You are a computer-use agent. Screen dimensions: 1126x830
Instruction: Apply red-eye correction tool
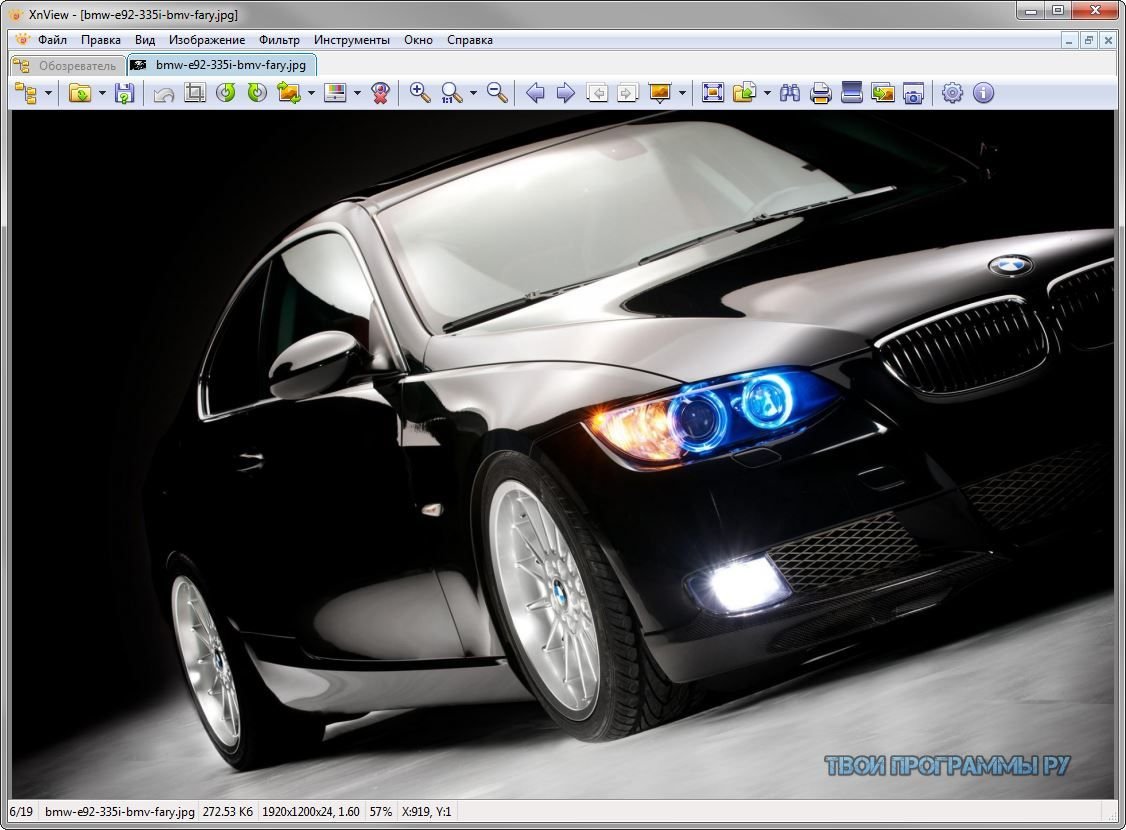(x=381, y=93)
